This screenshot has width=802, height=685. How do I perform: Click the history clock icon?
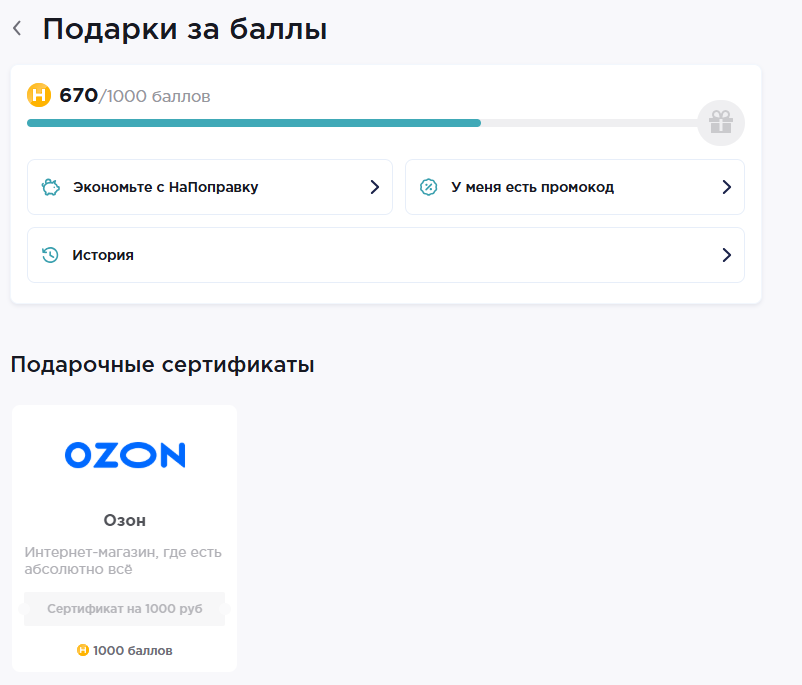50,255
